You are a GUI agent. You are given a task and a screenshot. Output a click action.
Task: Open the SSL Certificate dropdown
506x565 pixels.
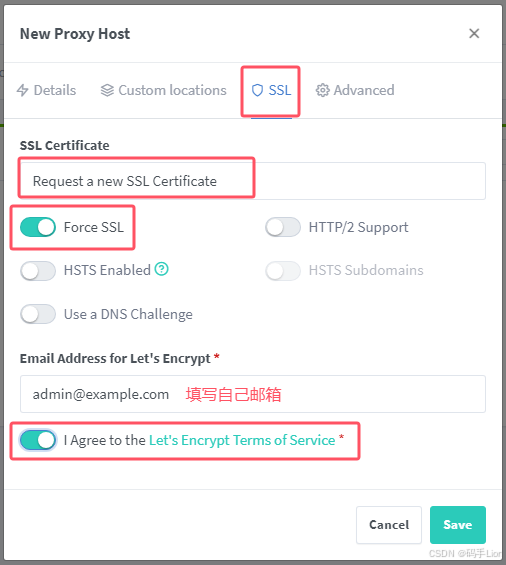[x=253, y=181]
